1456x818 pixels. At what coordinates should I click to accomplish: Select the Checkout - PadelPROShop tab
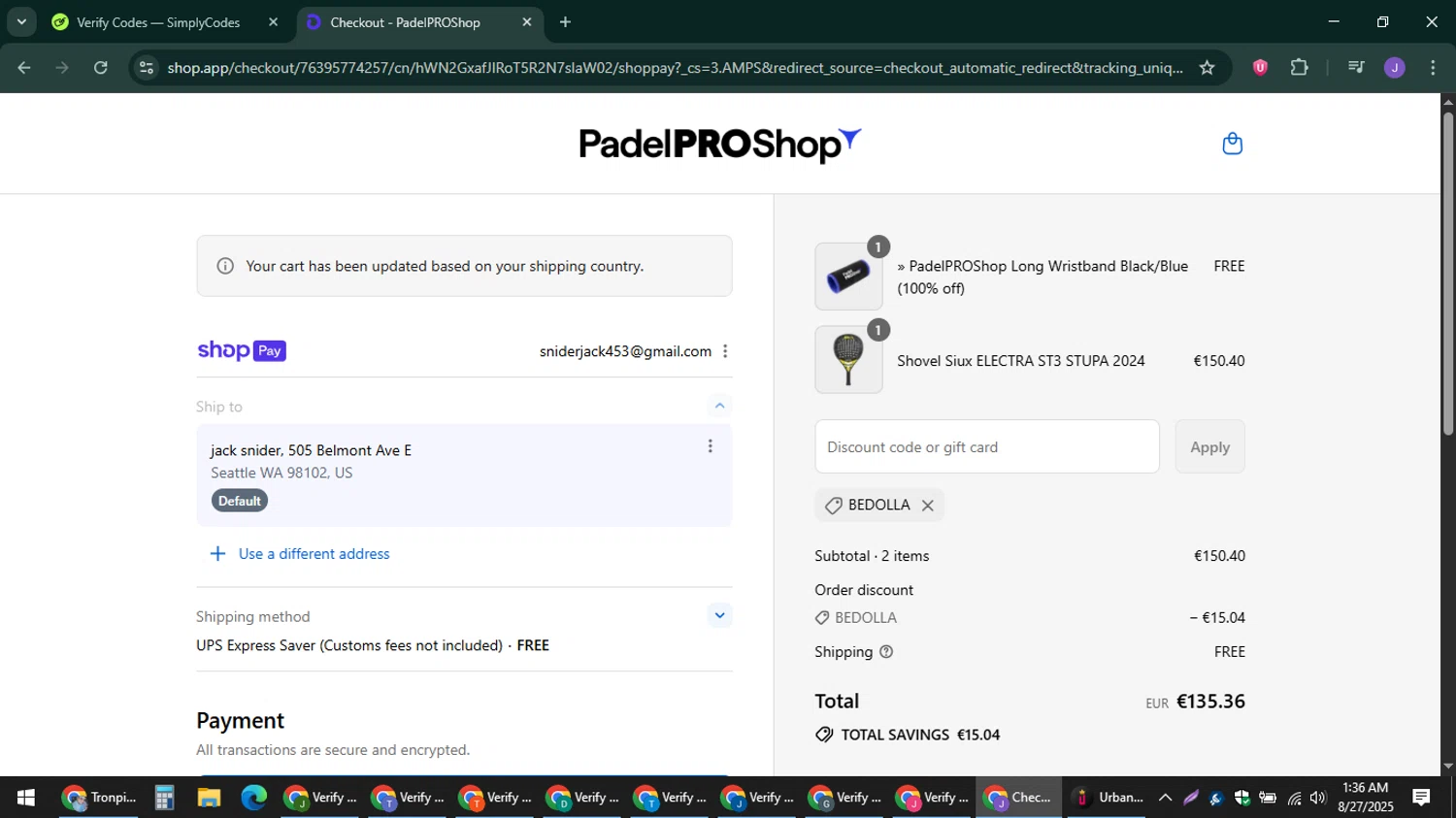pos(405,22)
